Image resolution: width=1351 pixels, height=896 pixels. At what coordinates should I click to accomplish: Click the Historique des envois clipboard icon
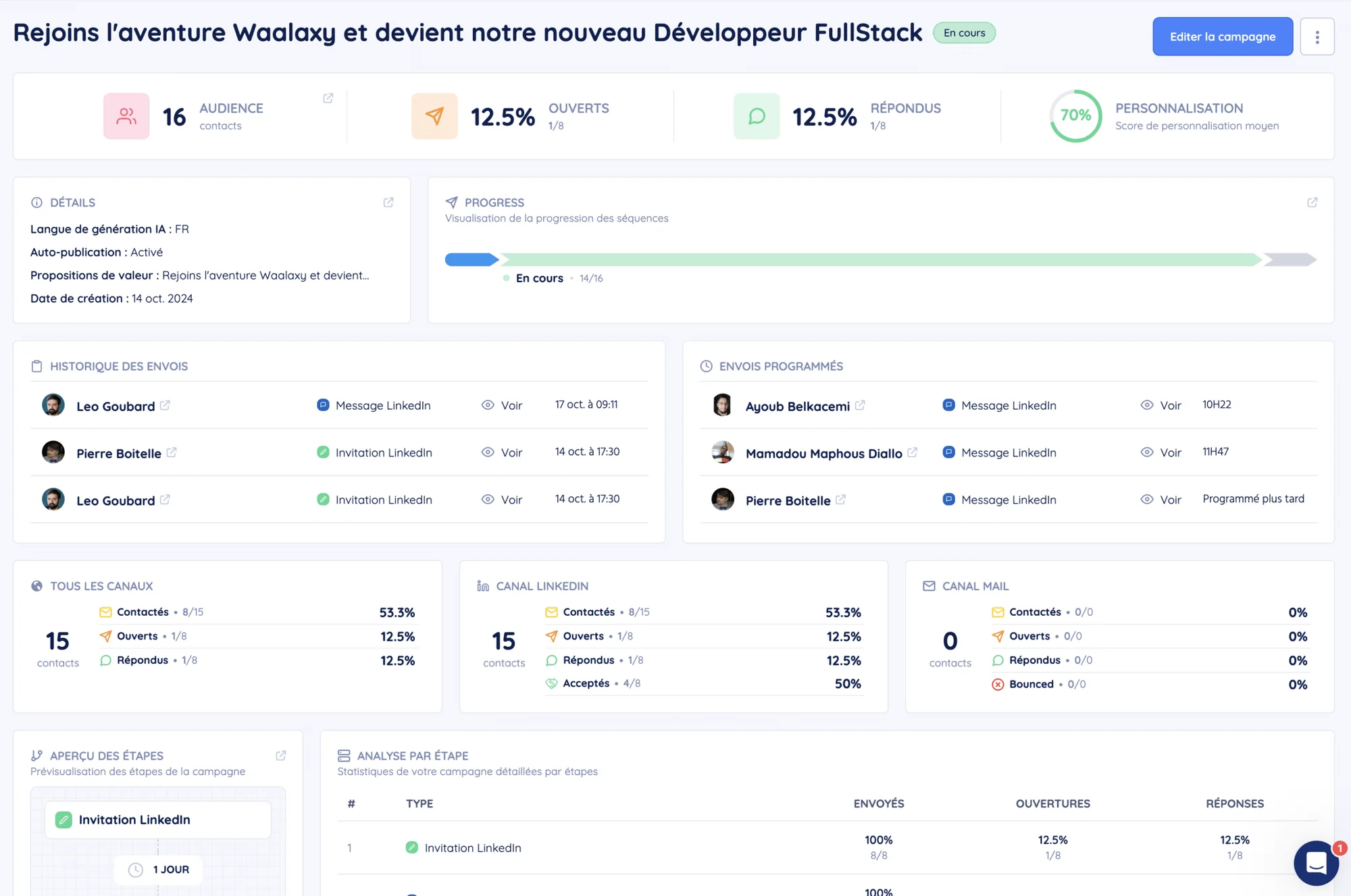click(36, 366)
